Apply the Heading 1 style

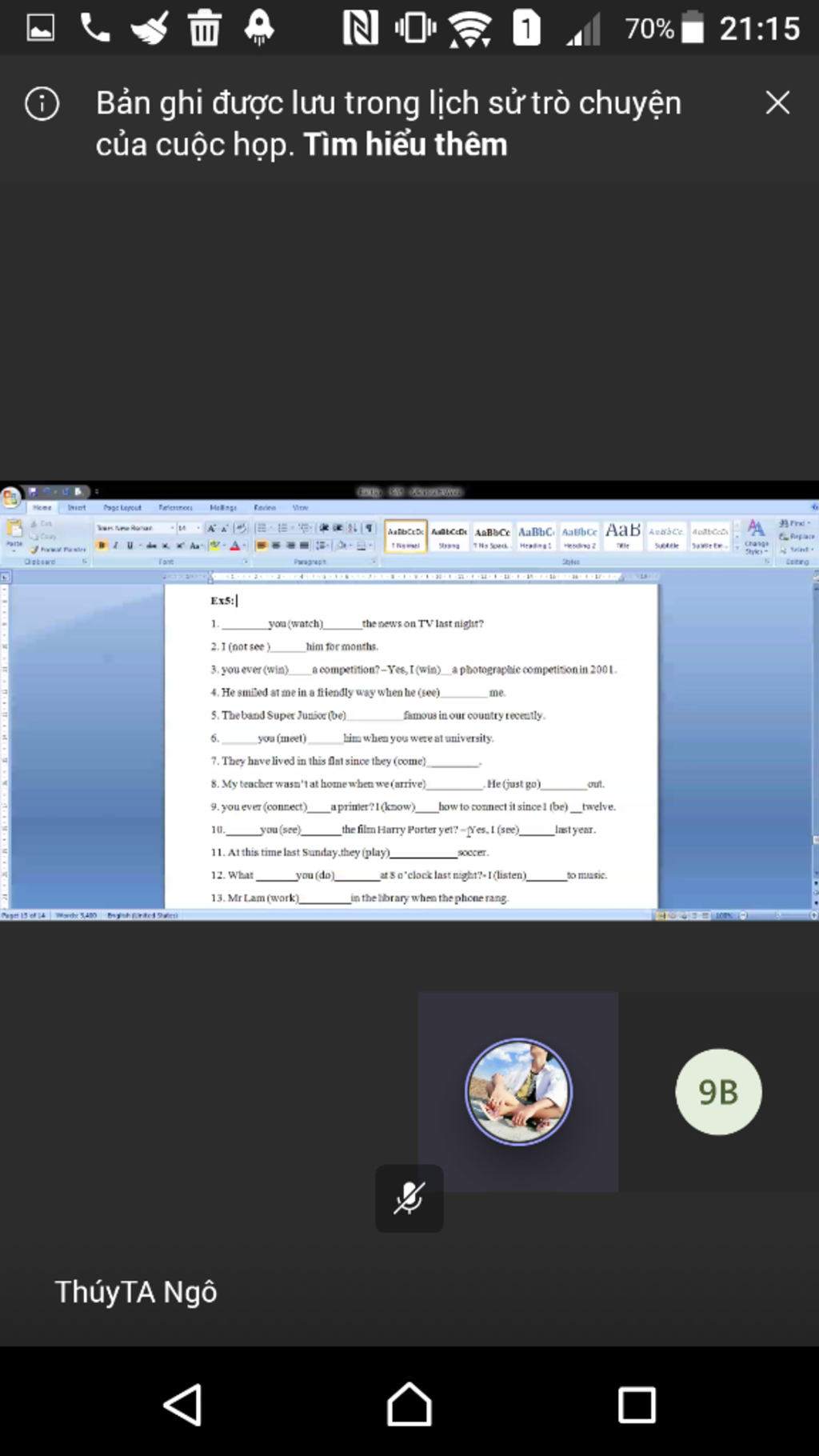(x=536, y=536)
